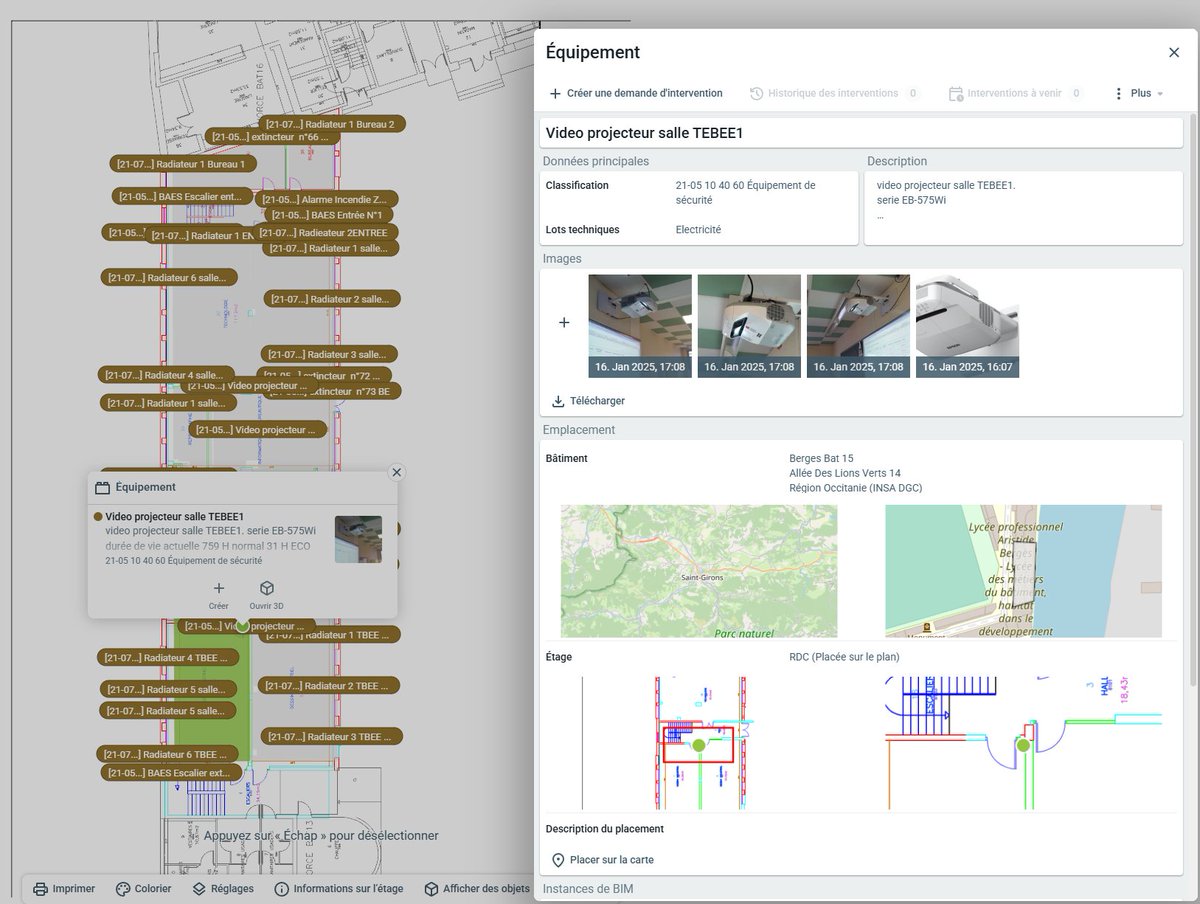Expand the Plus dropdown menu
This screenshot has width=1200, height=904.
(1139, 93)
